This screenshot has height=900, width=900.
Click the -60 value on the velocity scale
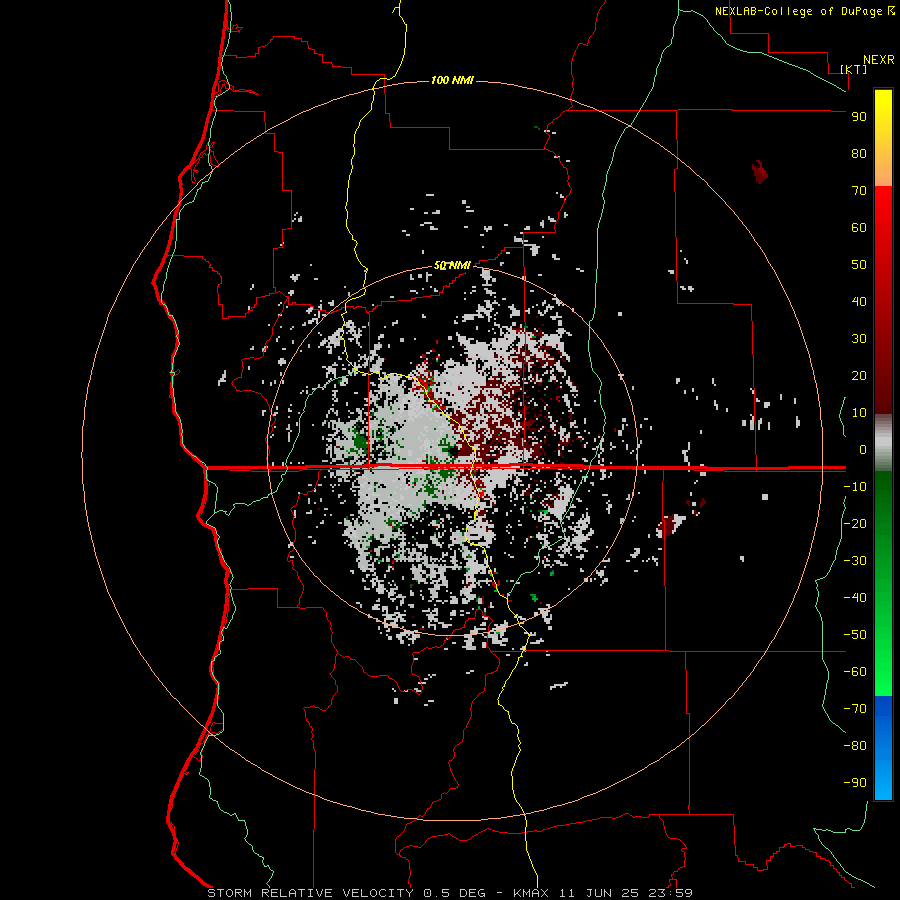coord(855,672)
